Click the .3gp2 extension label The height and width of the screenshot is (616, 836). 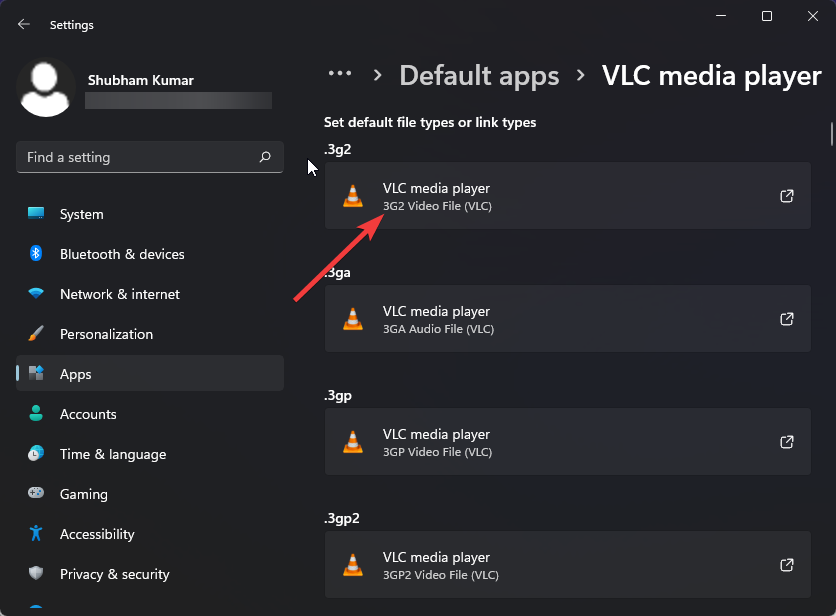342,519
